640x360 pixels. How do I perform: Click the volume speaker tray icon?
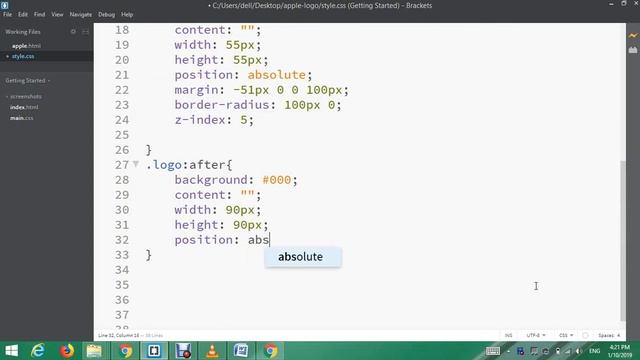pos(579,351)
